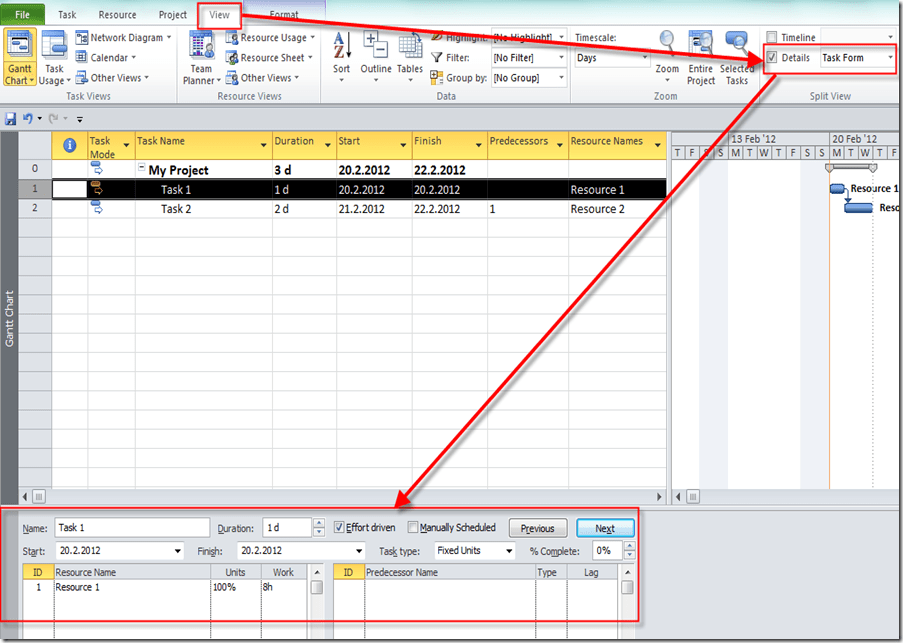The height and width of the screenshot is (643, 903).
Task: Open the Task Form details dropdown
Action: tap(889, 58)
